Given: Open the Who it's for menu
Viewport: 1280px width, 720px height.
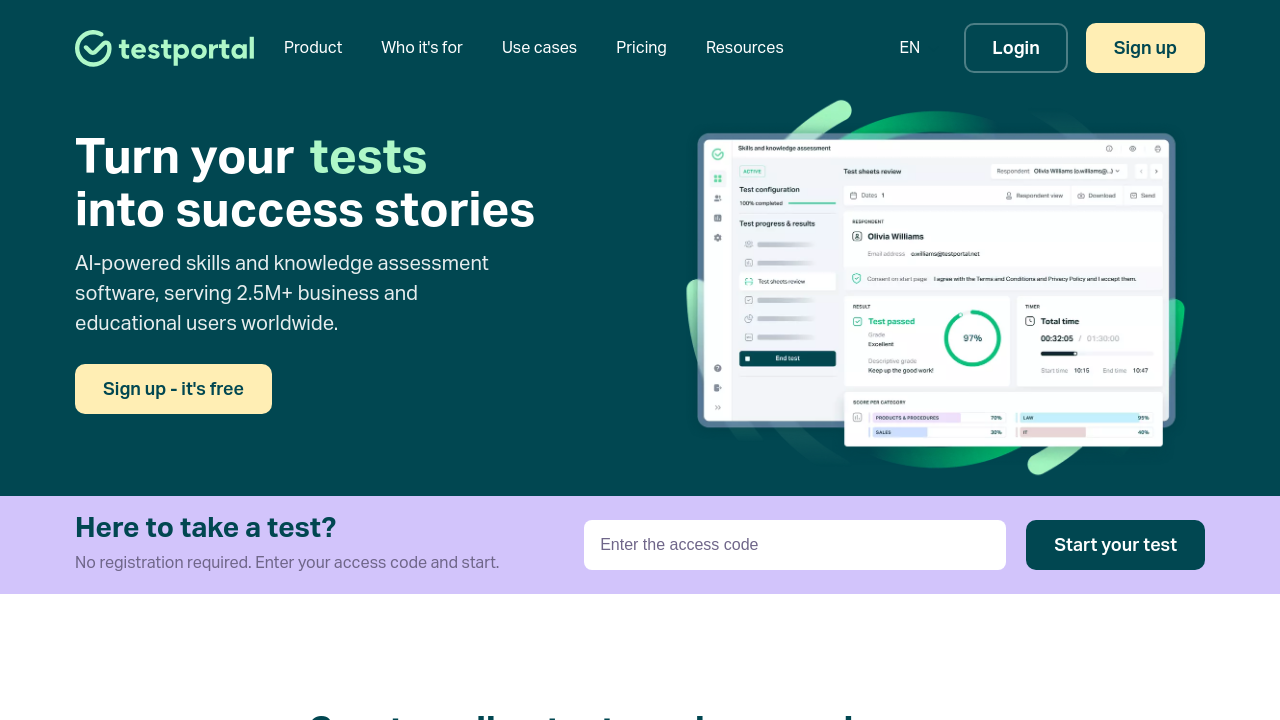Looking at the screenshot, I should pyautogui.click(x=422, y=48).
